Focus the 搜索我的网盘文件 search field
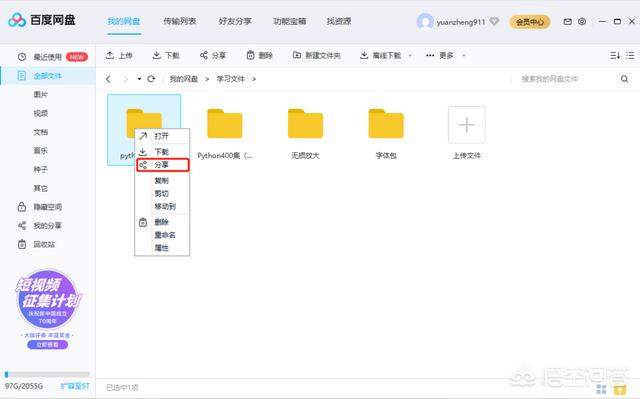This screenshot has width=640, height=399. coord(564,79)
